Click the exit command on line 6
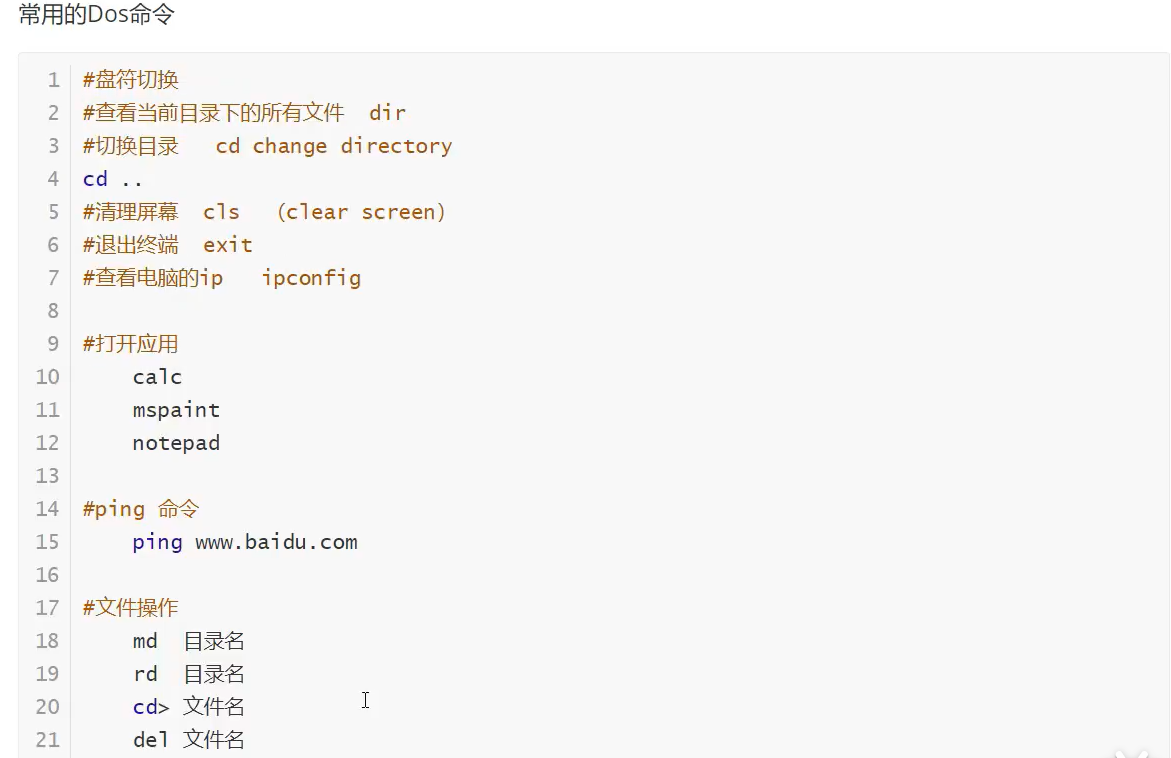The width and height of the screenshot is (1171, 758). coord(227,245)
